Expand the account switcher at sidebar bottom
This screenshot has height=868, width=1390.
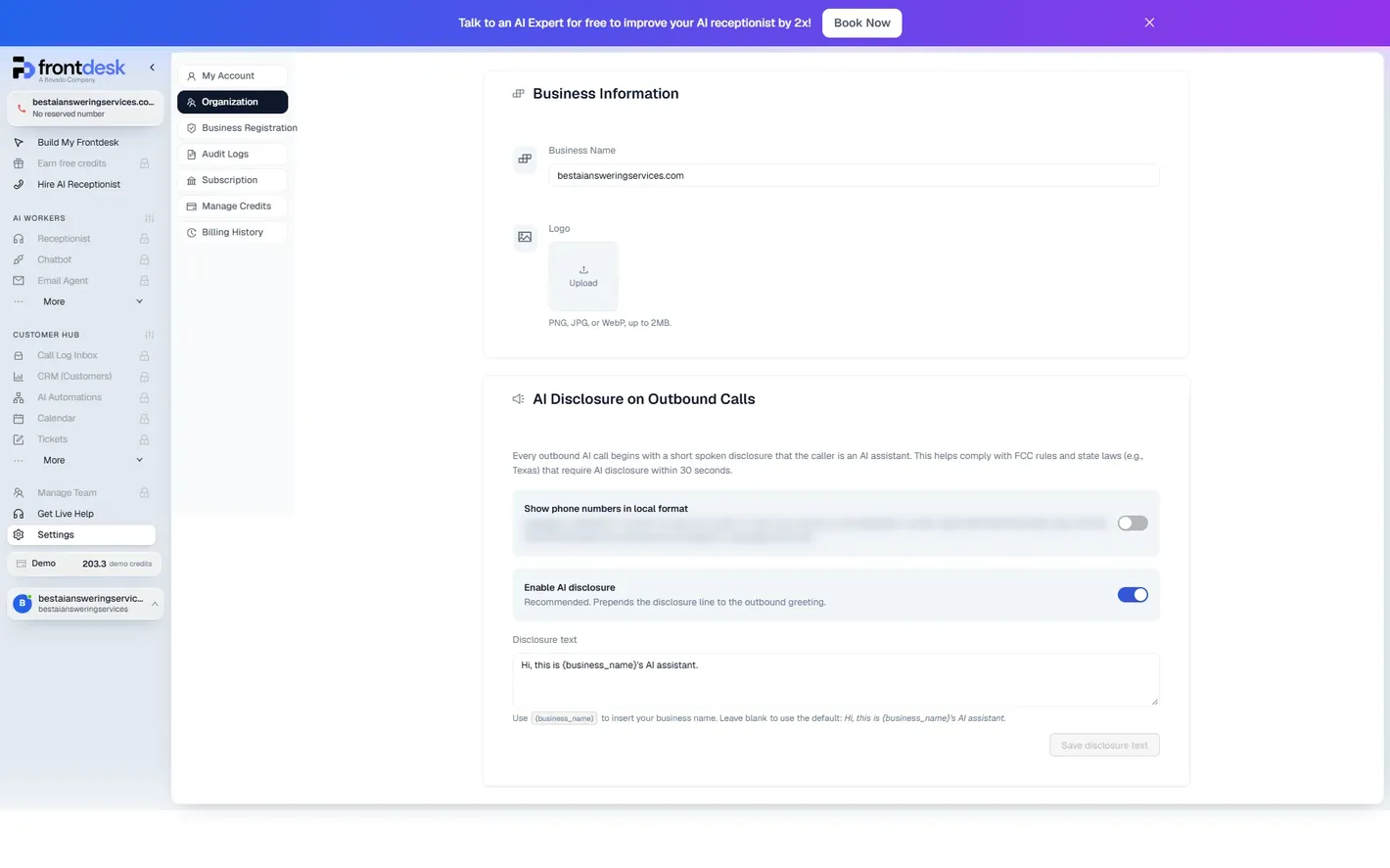point(85,604)
